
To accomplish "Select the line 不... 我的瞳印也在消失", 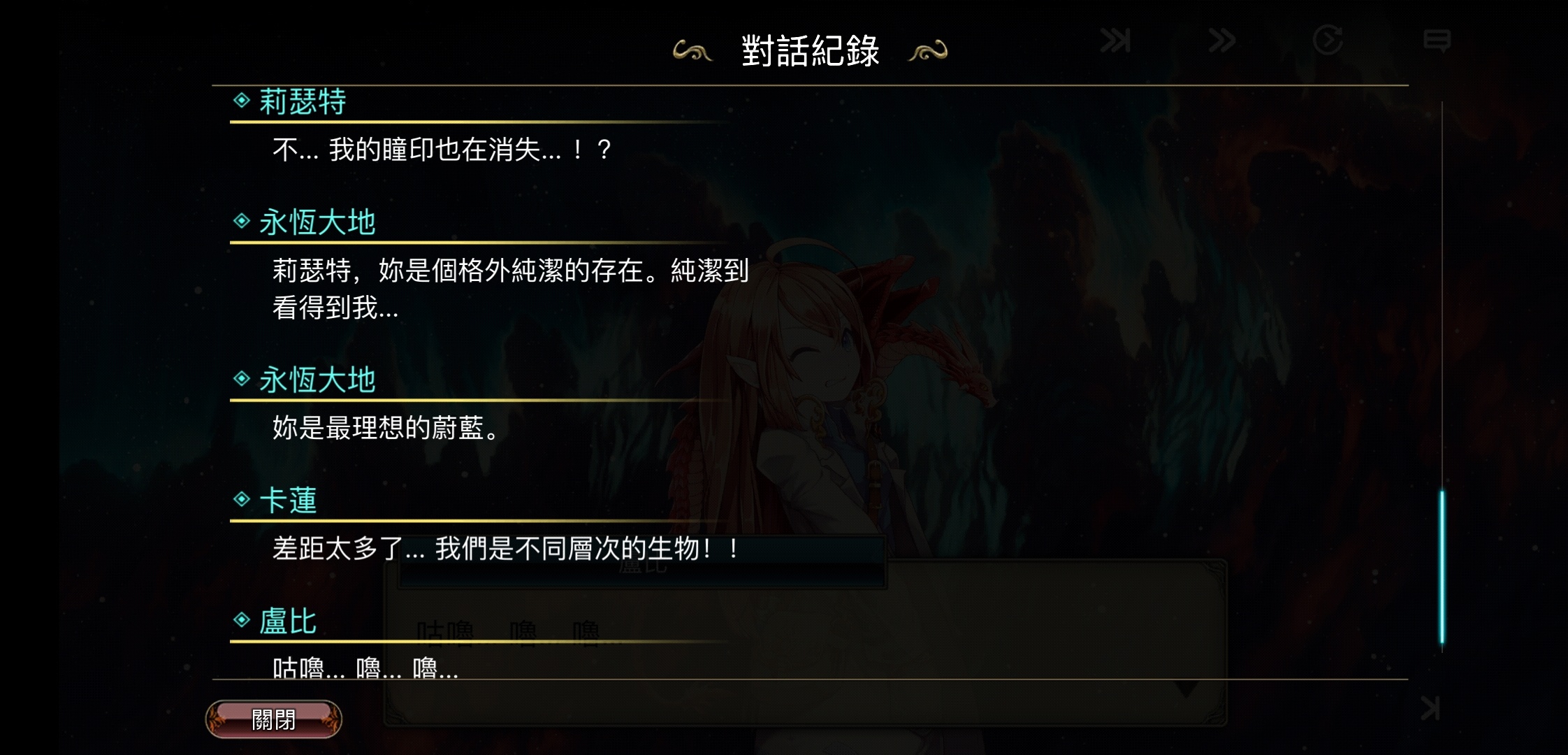I will pos(442,150).
